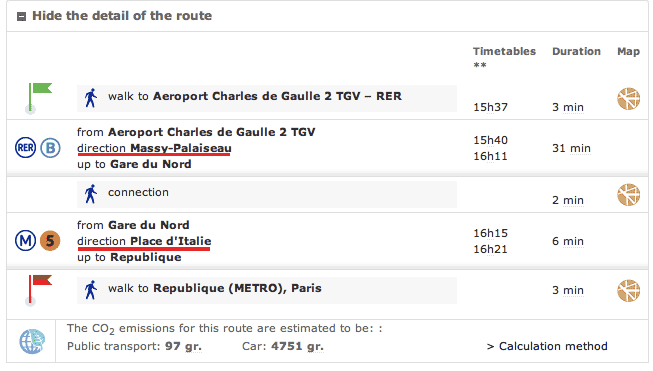Click the red arrival flag icon
Viewport: 653px width, 371px height.
(x=38, y=290)
